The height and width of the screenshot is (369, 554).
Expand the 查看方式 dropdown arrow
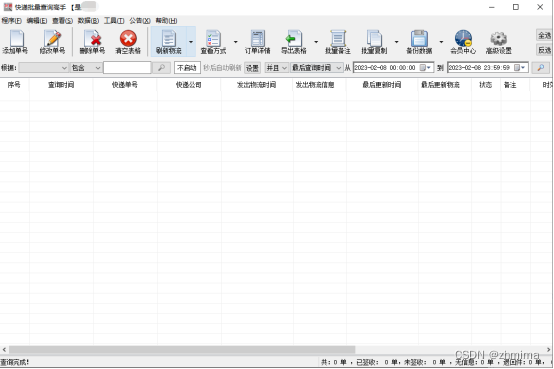tap(235, 42)
